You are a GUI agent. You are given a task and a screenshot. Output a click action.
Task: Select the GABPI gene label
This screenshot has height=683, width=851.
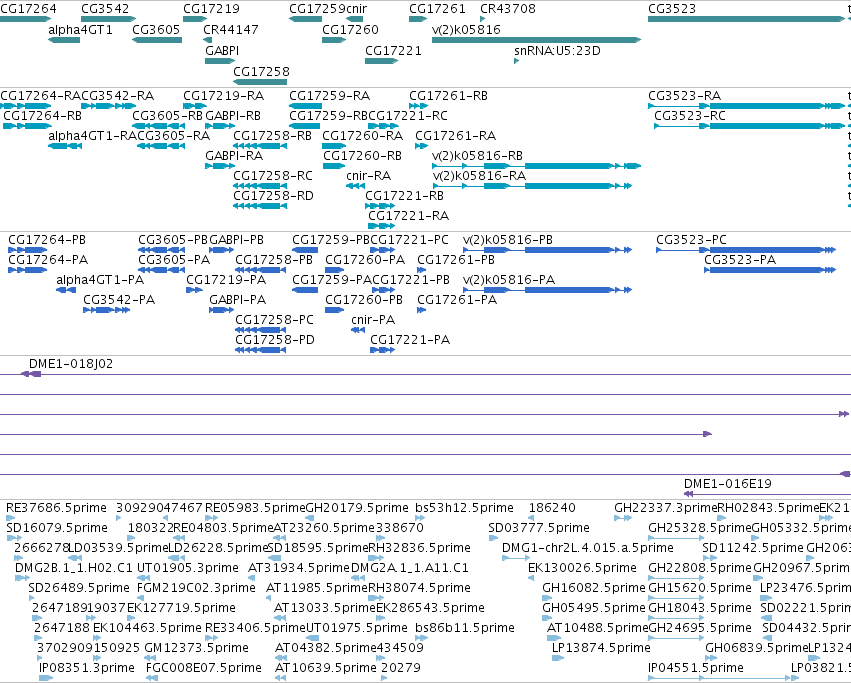pyautogui.click(x=222, y=50)
